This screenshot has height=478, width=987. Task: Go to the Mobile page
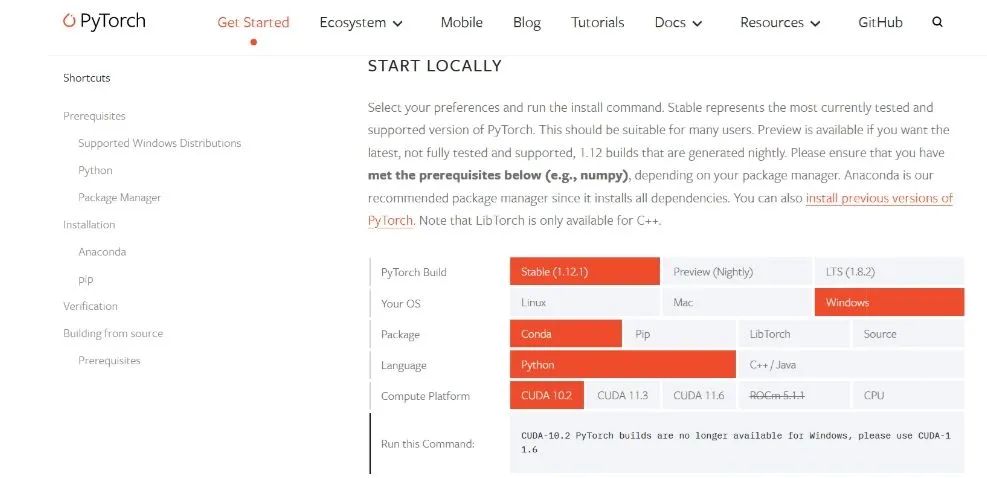(461, 23)
